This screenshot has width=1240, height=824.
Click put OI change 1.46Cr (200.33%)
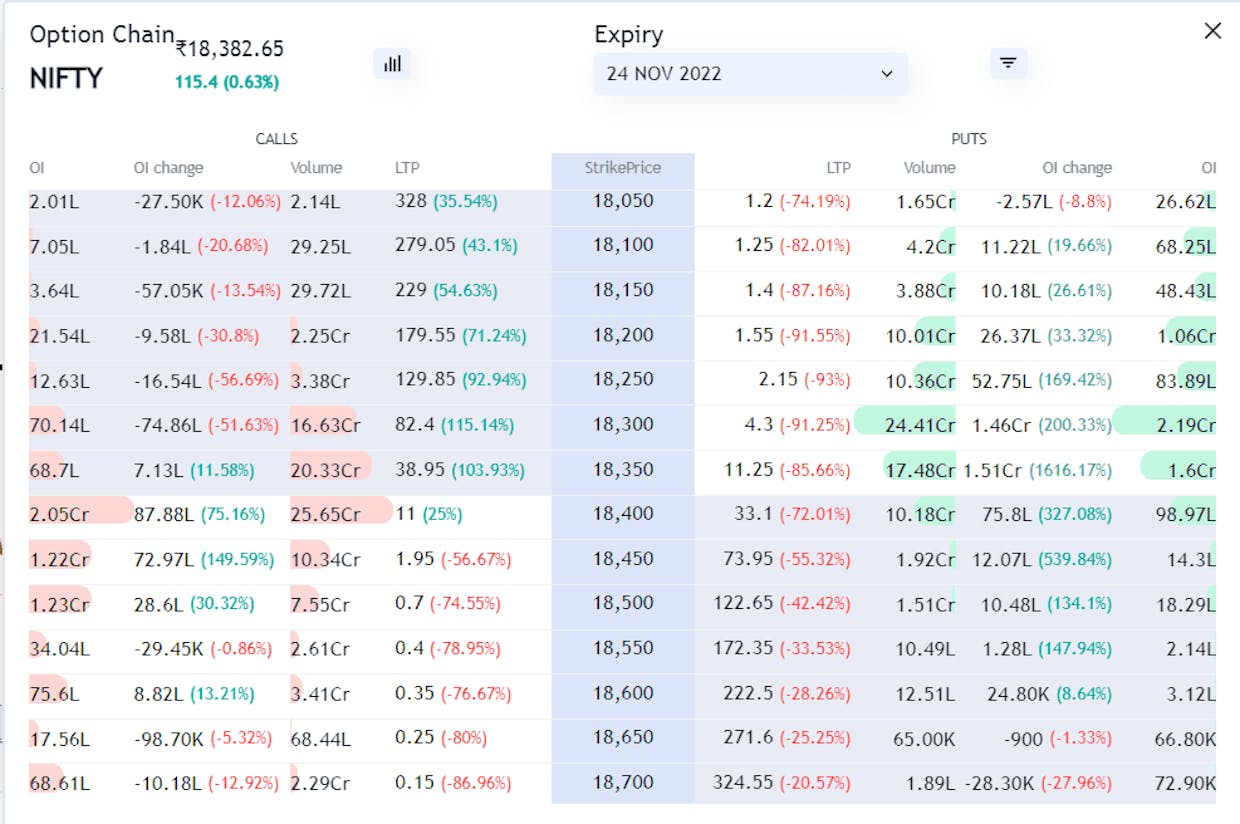tap(1042, 425)
